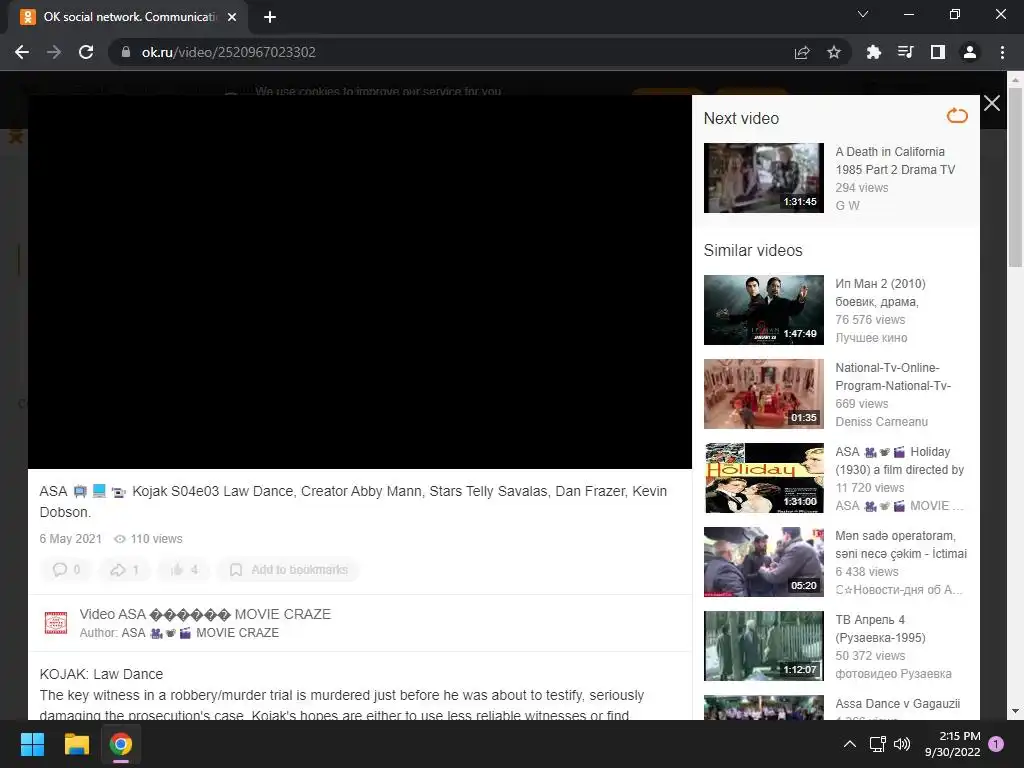Viewport: 1024px width, 768px height.
Task: Open the share this page icon in address bar
Action: point(802,52)
